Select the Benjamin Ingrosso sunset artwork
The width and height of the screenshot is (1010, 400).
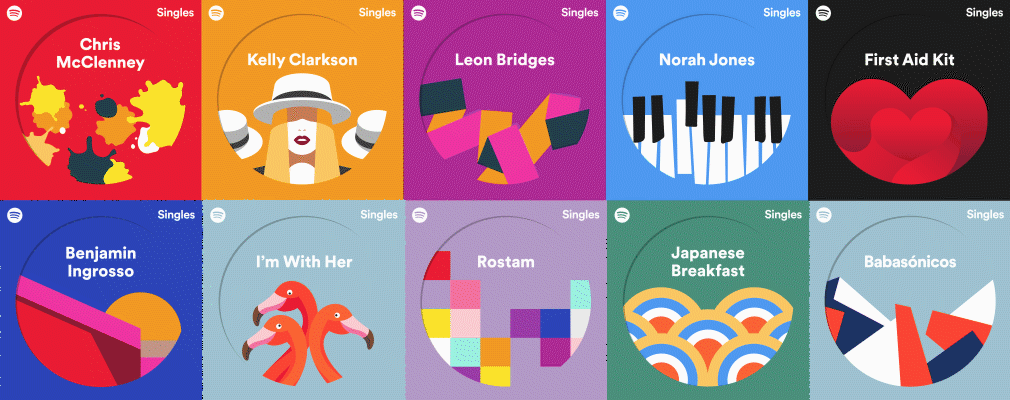pyautogui.click(x=100, y=331)
